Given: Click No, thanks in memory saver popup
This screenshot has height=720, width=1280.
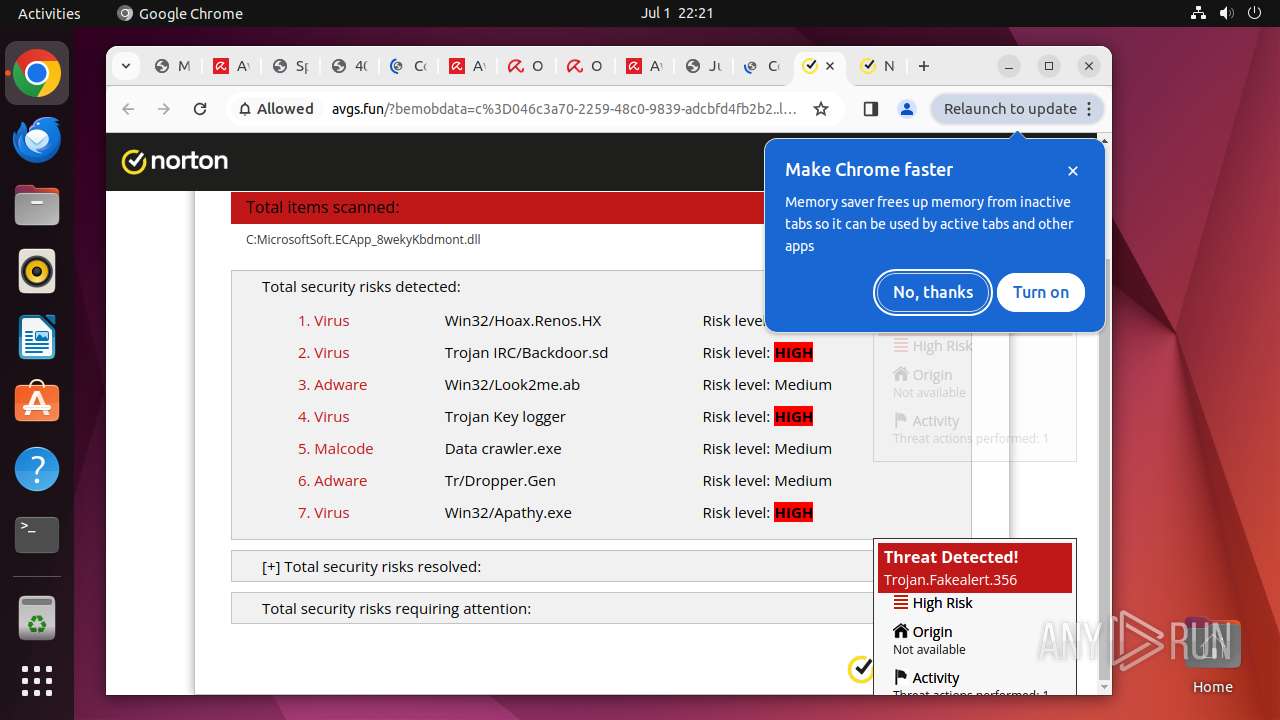Looking at the screenshot, I should [x=933, y=292].
